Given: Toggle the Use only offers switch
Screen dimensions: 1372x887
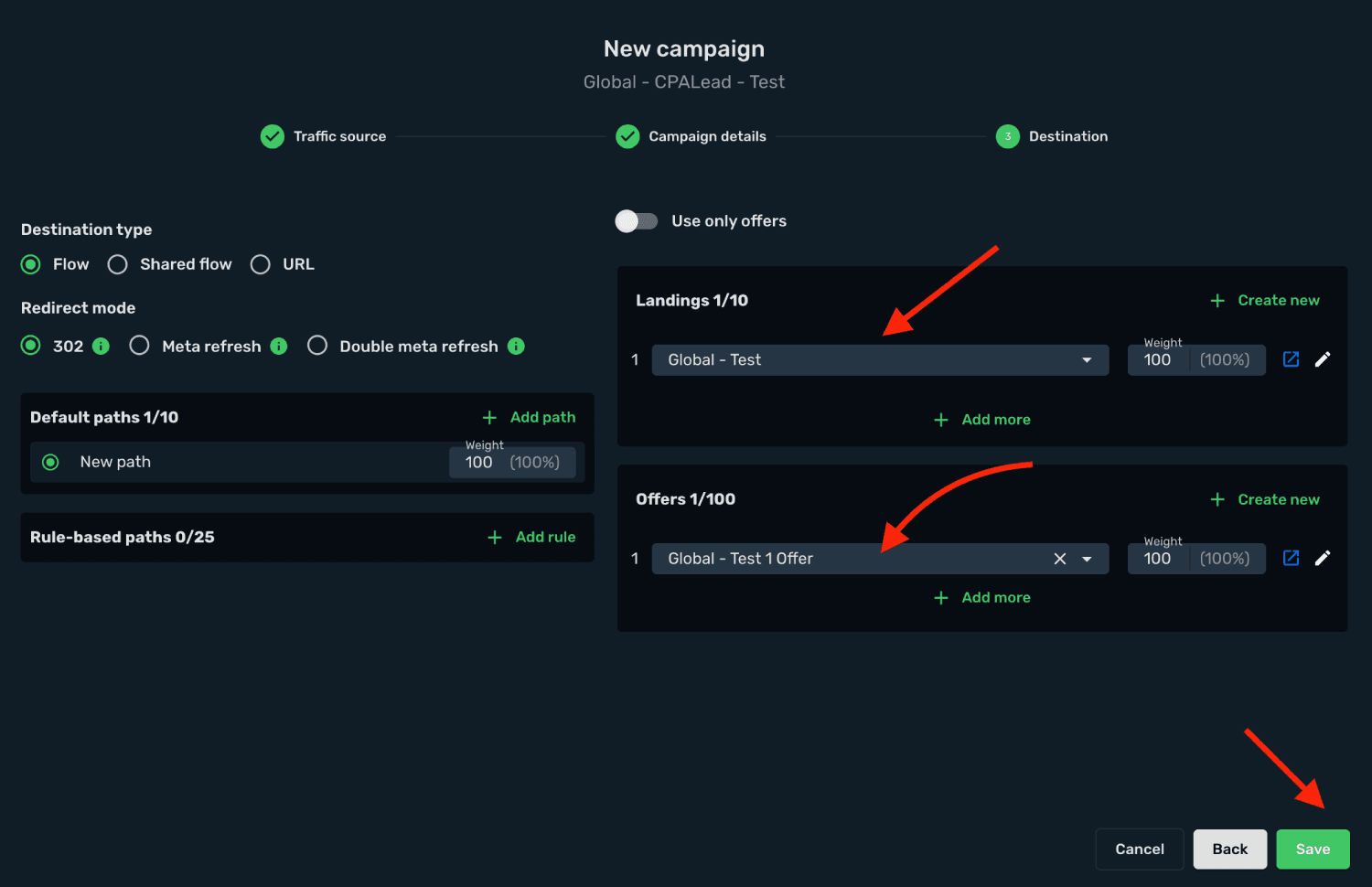Looking at the screenshot, I should [637, 221].
